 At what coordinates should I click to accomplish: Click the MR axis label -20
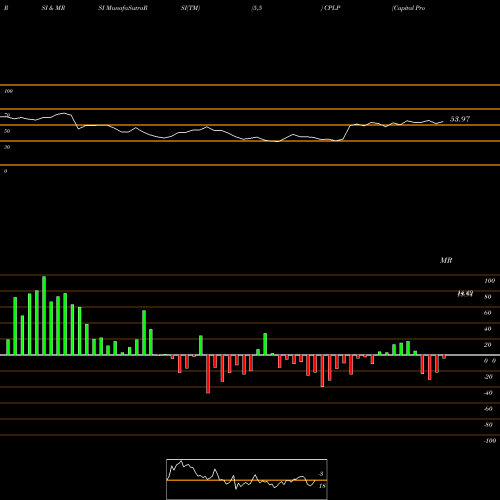488,377
